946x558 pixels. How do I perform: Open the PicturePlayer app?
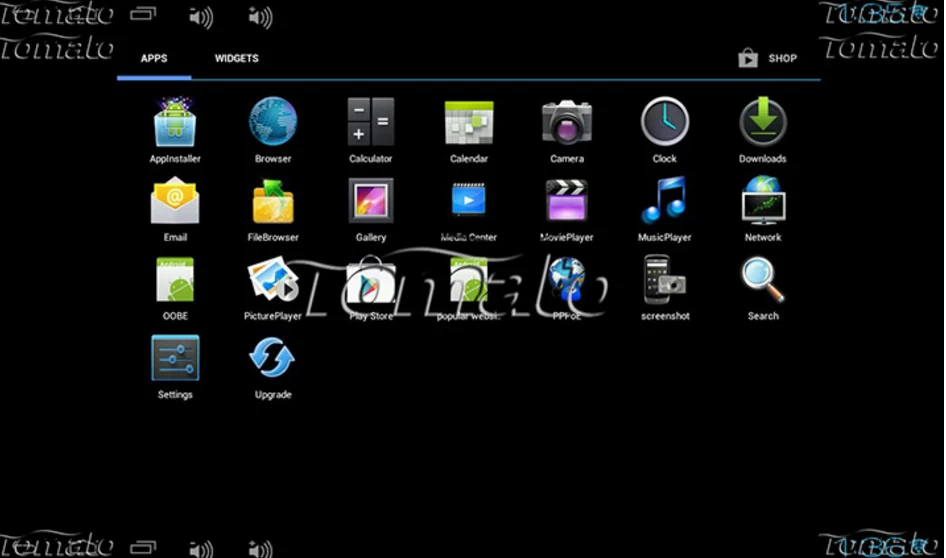[x=273, y=279]
